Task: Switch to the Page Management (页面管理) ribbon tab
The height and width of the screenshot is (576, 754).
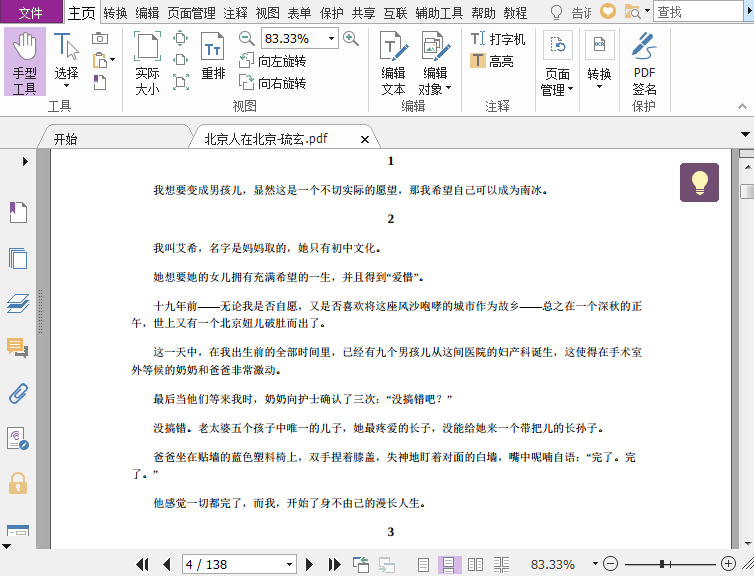Action: tap(191, 13)
